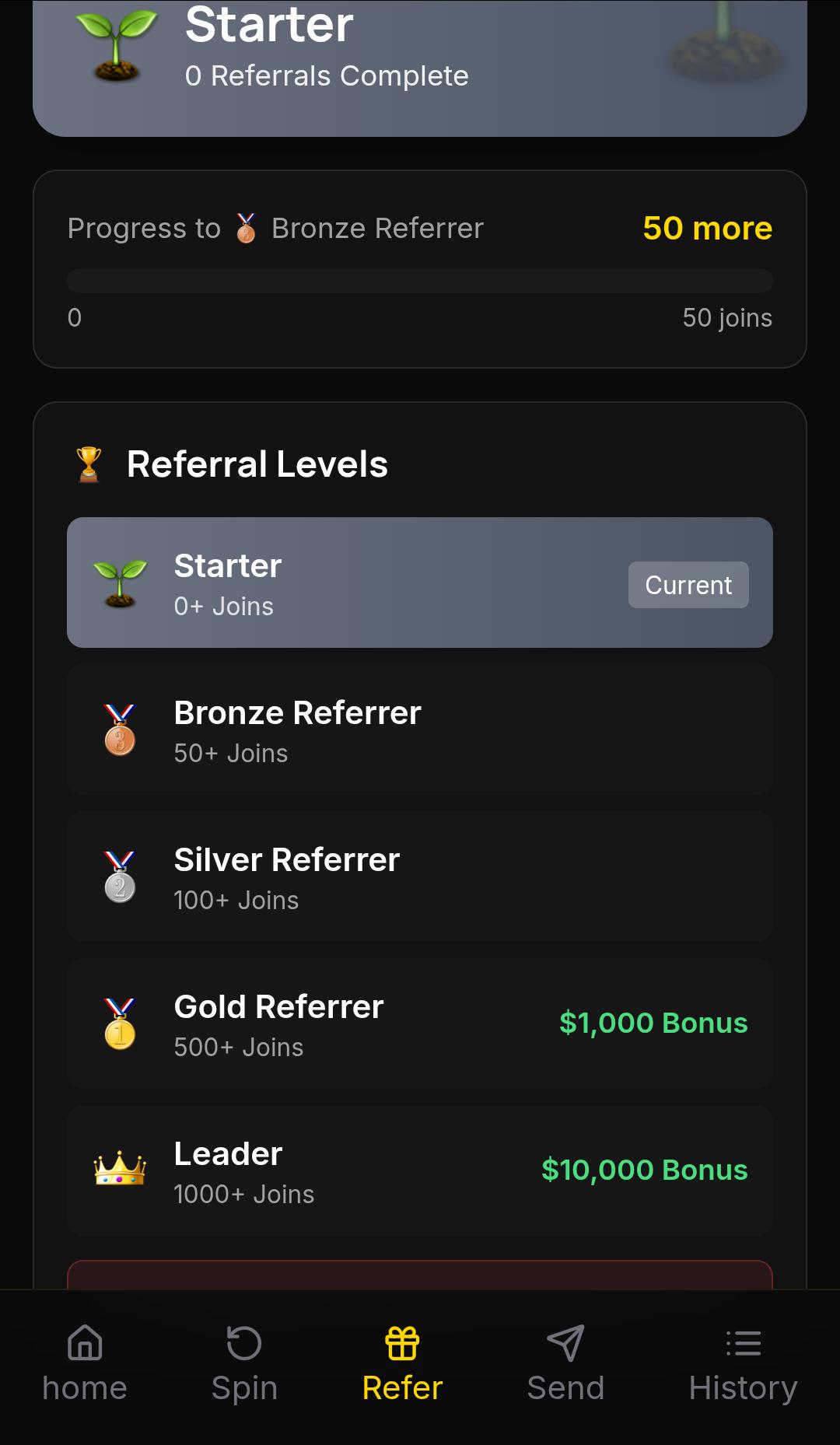Tap the home icon in bottom navigation
The width and height of the screenshot is (840, 1445).
(x=85, y=1343)
